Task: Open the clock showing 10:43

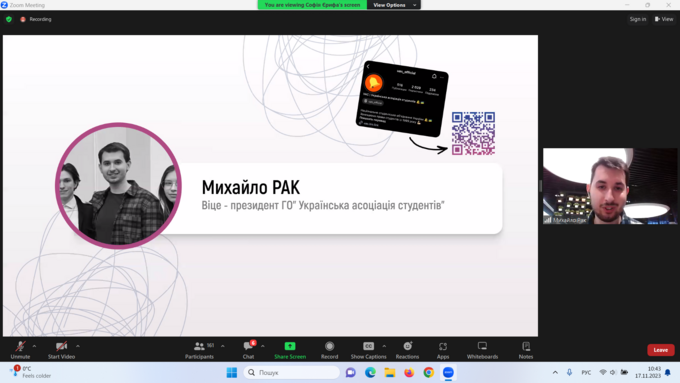Action: click(x=648, y=372)
